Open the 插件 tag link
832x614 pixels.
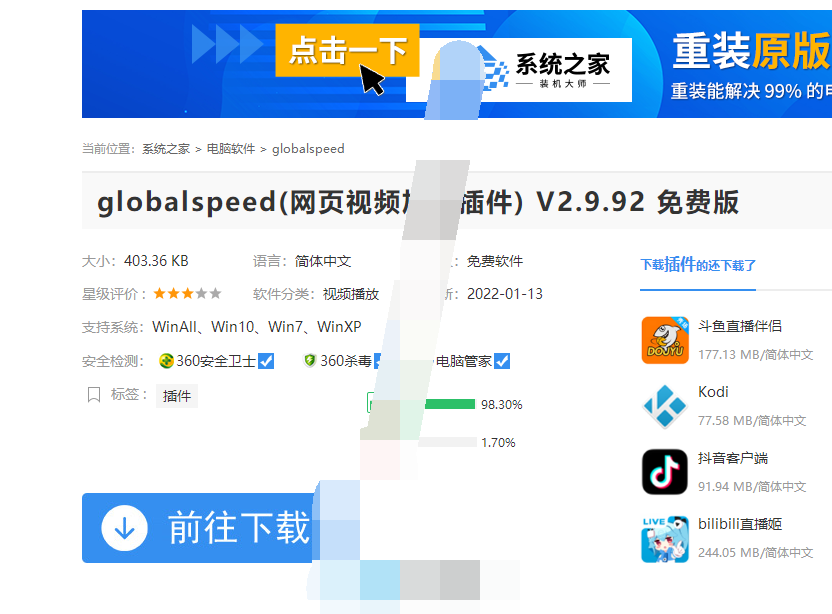pos(177,396)
